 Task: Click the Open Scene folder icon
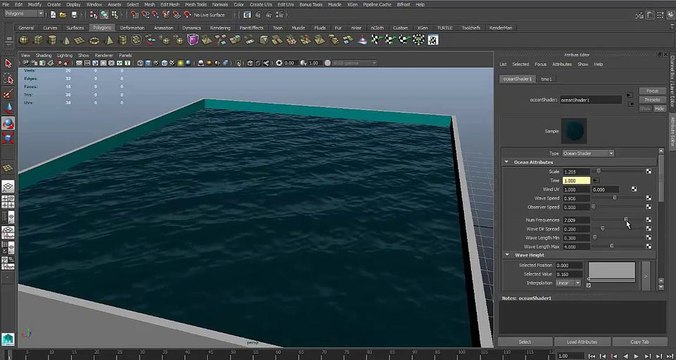tap(63, 14)
